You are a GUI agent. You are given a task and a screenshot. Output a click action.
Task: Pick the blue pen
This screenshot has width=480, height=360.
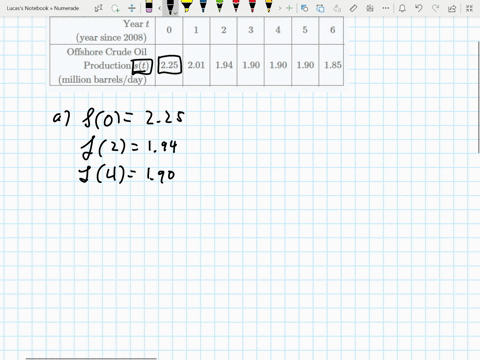pos(203,6)
